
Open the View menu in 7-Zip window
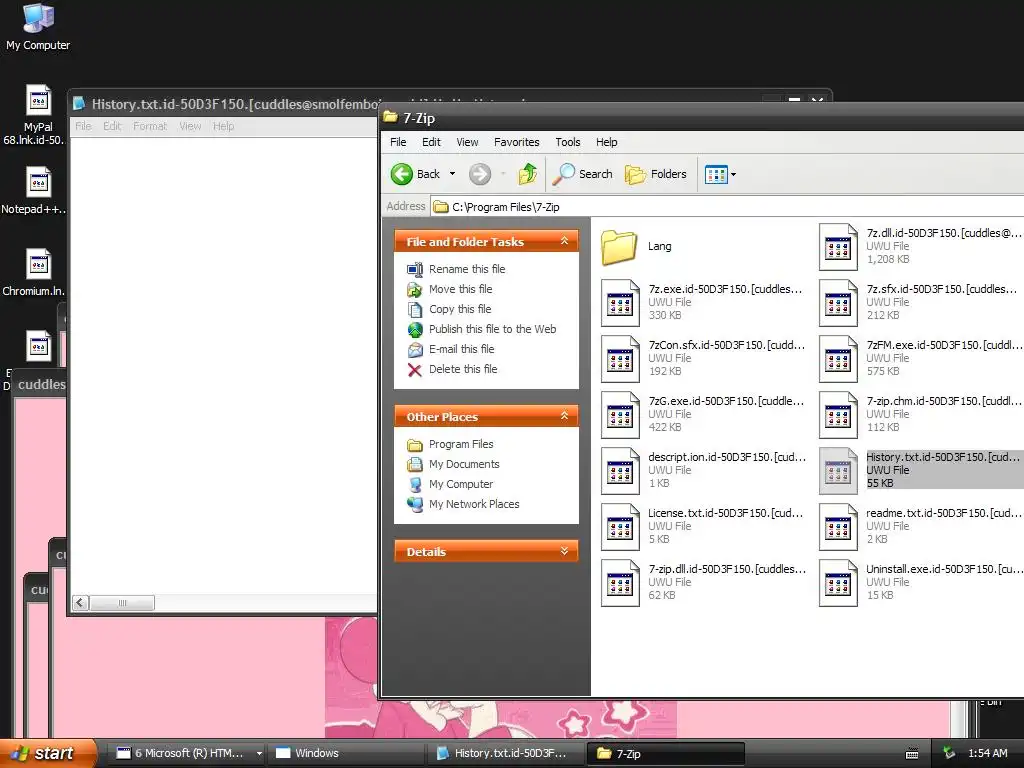pos(467,142)
